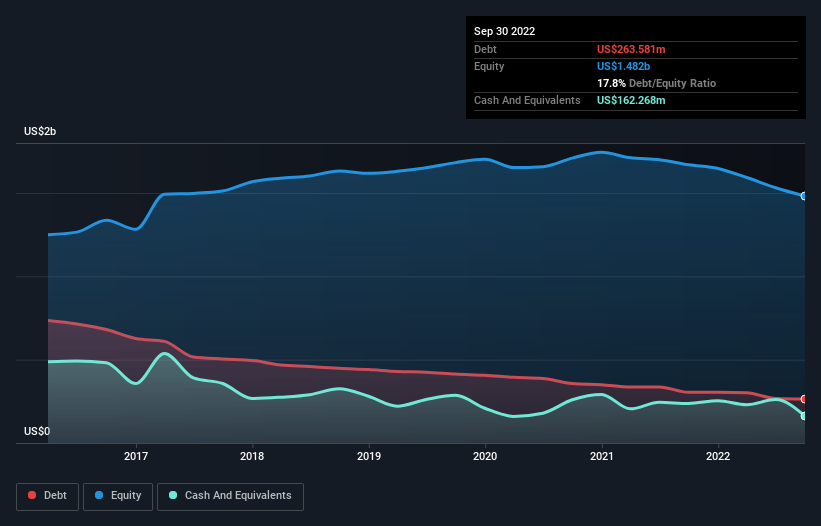This screenshot has height=526, width=821.
Task: Click the US$263.581m debt value
Action: (x=631, y=49)
